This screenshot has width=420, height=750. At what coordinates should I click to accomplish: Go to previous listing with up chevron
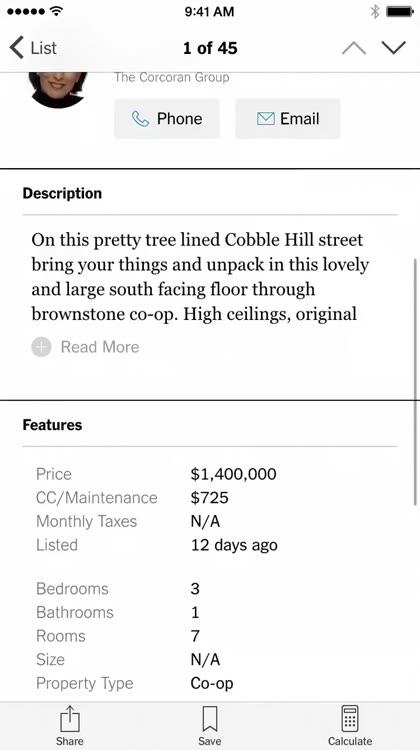tap(354, 48)
